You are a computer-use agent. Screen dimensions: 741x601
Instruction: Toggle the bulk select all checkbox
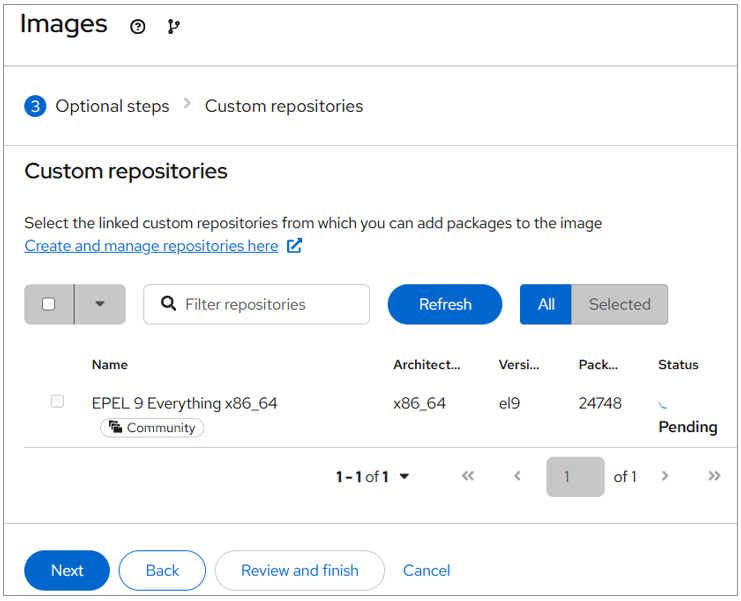49,305
